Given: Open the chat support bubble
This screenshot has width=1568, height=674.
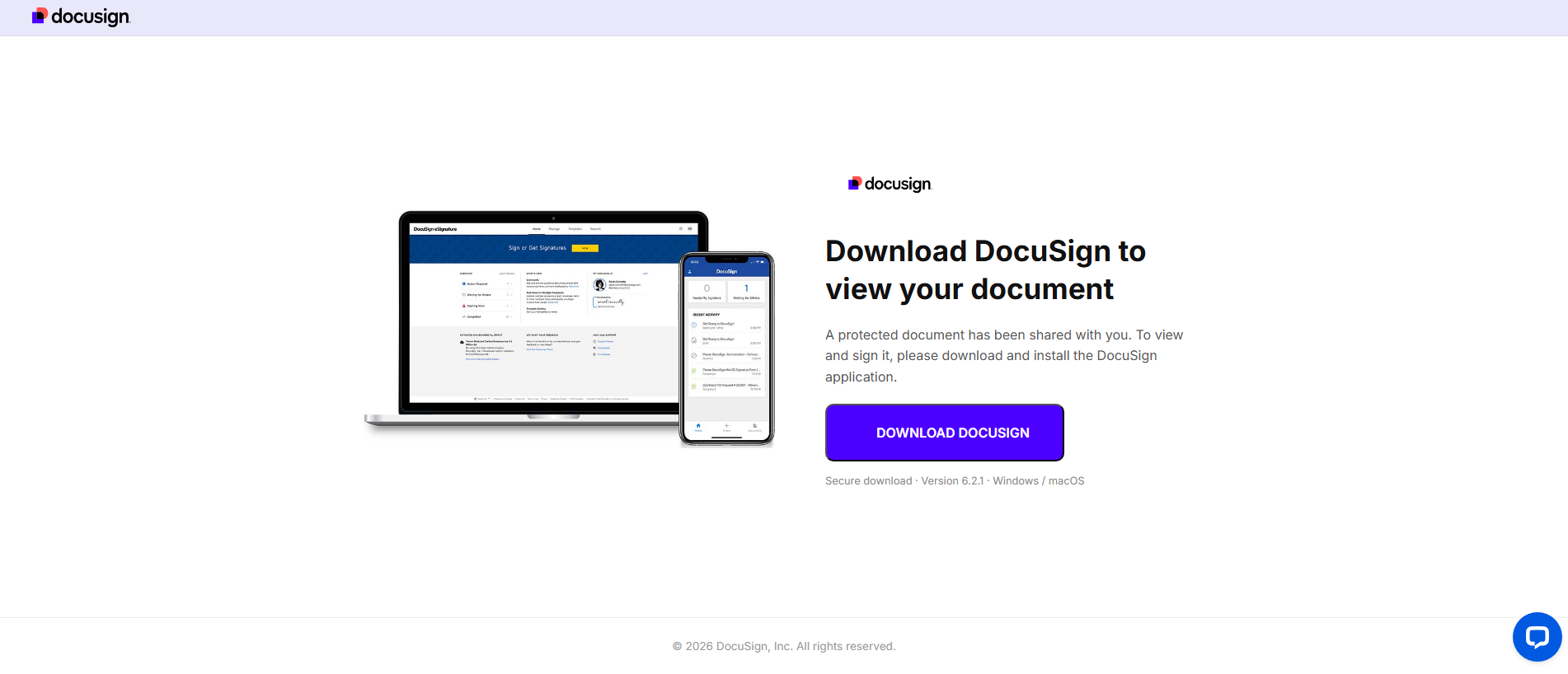Looking at the screenshot, I should coord(1537,637).
